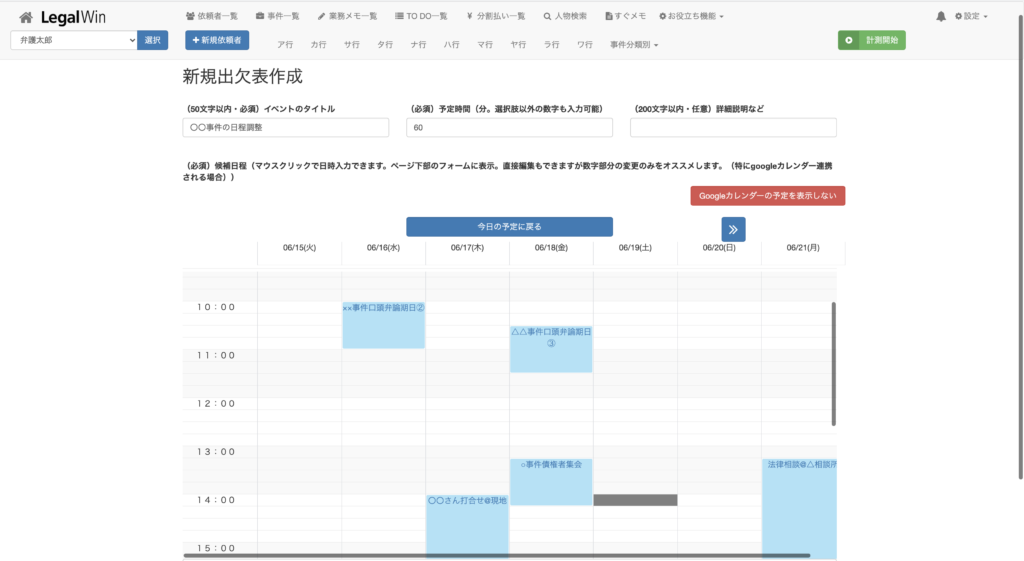Open the notification bell

point(940,17)
